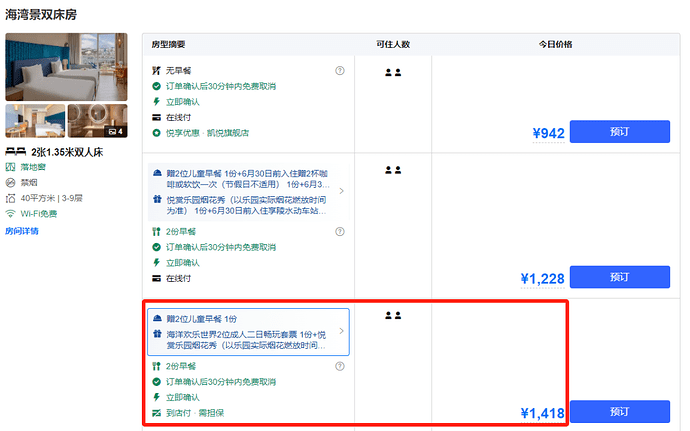The height and width of the screenshot is (431, 690).
Task: Click the bed icon by 2张1.35米双人床
Action: [15, 152]
